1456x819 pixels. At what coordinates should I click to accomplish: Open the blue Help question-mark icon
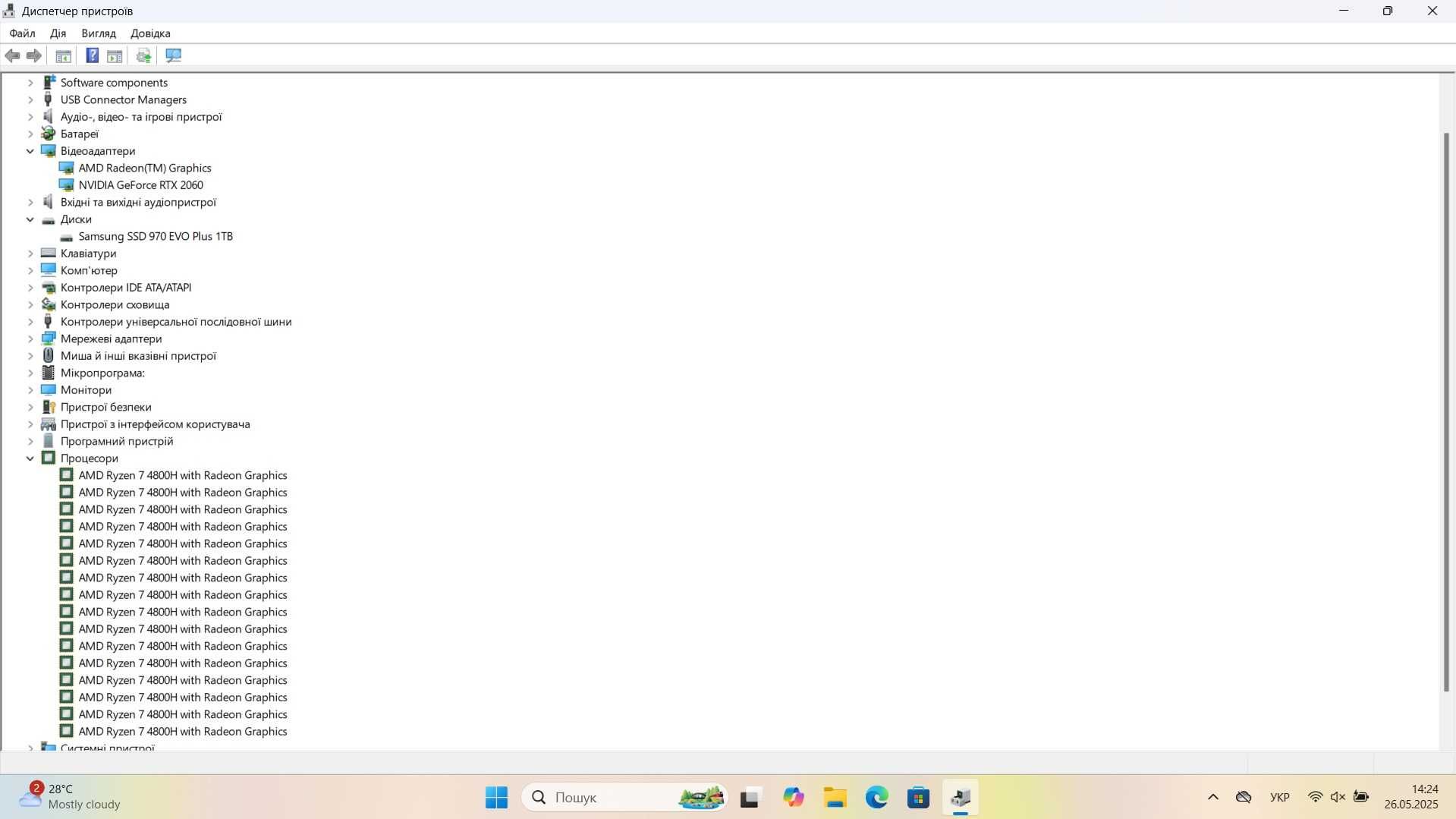pyautogui.click(x=92, y=55)
